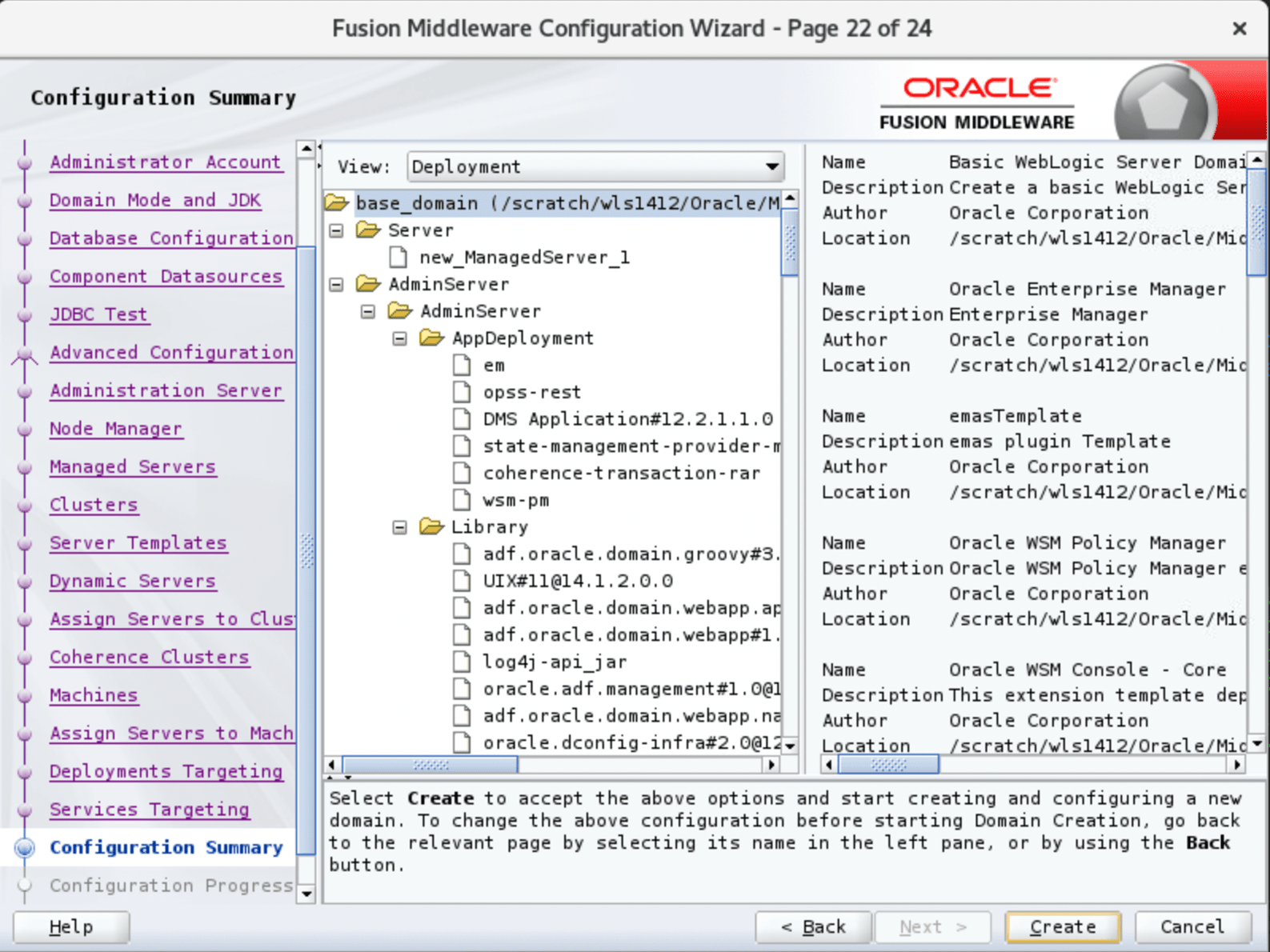Image resolution: width=1270 pixels, height=952 pixels.
Task: Click the file icon beside wsm-pm
Action: 462,500
